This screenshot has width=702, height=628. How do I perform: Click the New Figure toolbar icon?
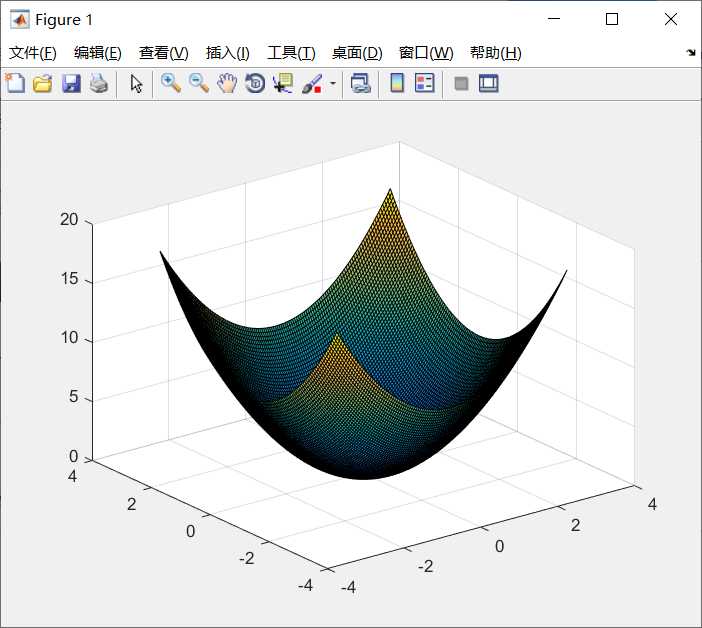pos(16,83)
